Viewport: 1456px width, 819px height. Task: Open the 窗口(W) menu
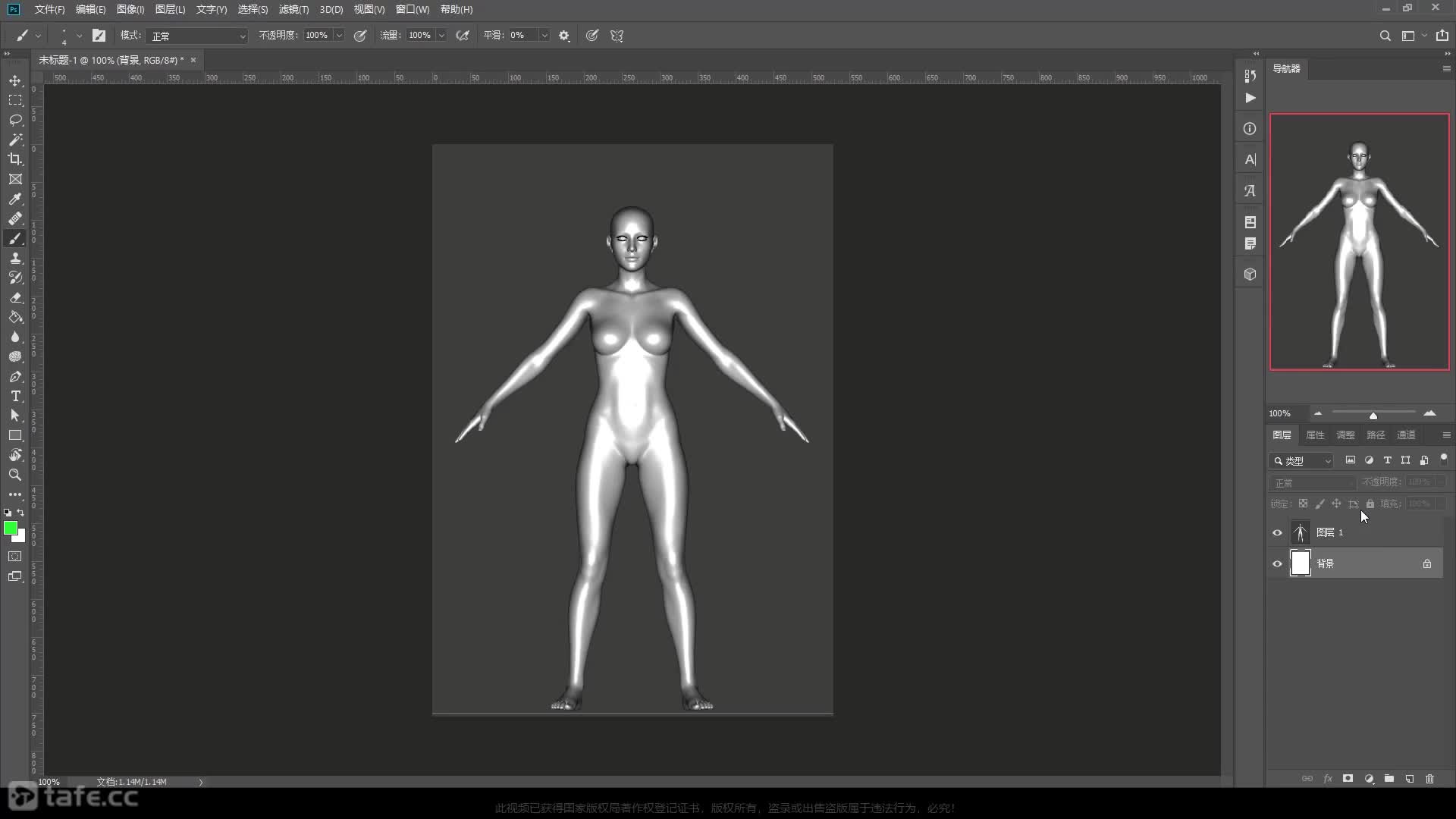point(413,9)
